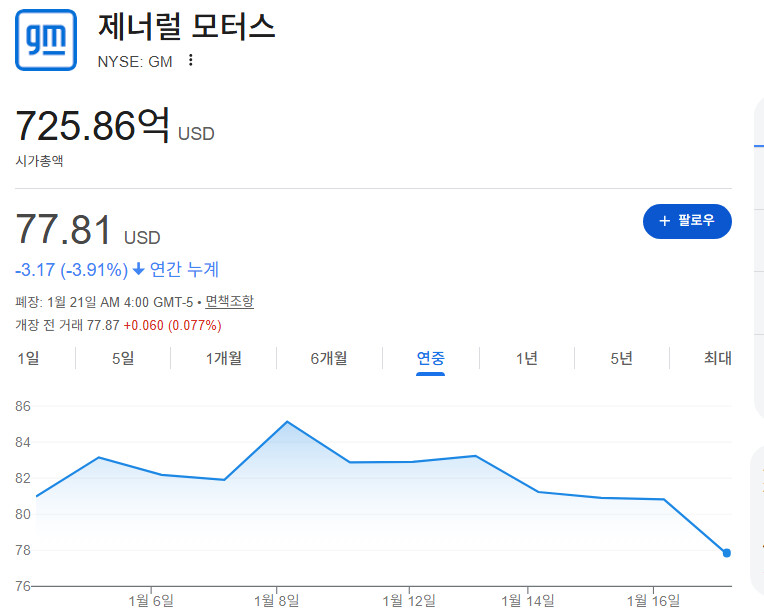Image resolution: width=764 pixels, height=612 pixels.
Task: Click the 1월 12일 axis date label
Action: [x=409, y=601]
